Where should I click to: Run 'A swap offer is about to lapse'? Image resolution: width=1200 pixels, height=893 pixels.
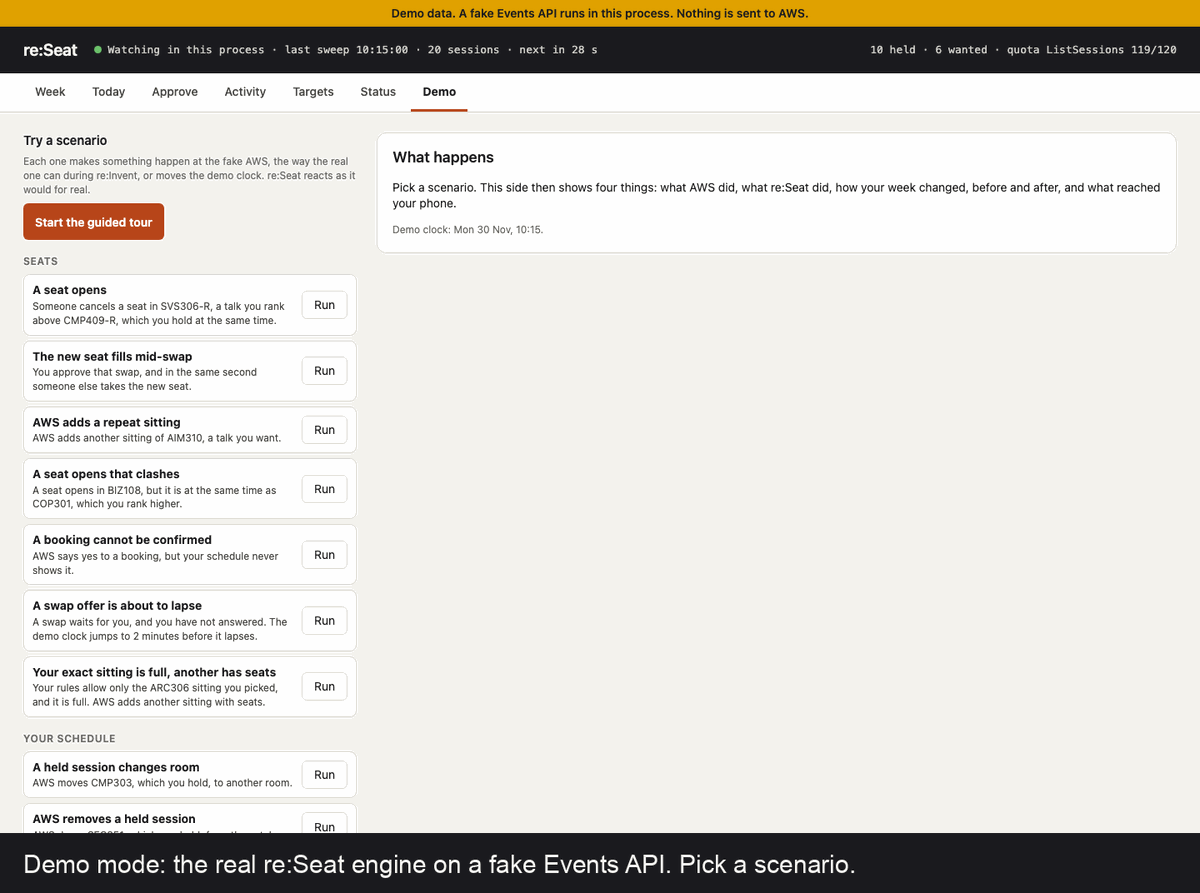[x=324, y=621]
